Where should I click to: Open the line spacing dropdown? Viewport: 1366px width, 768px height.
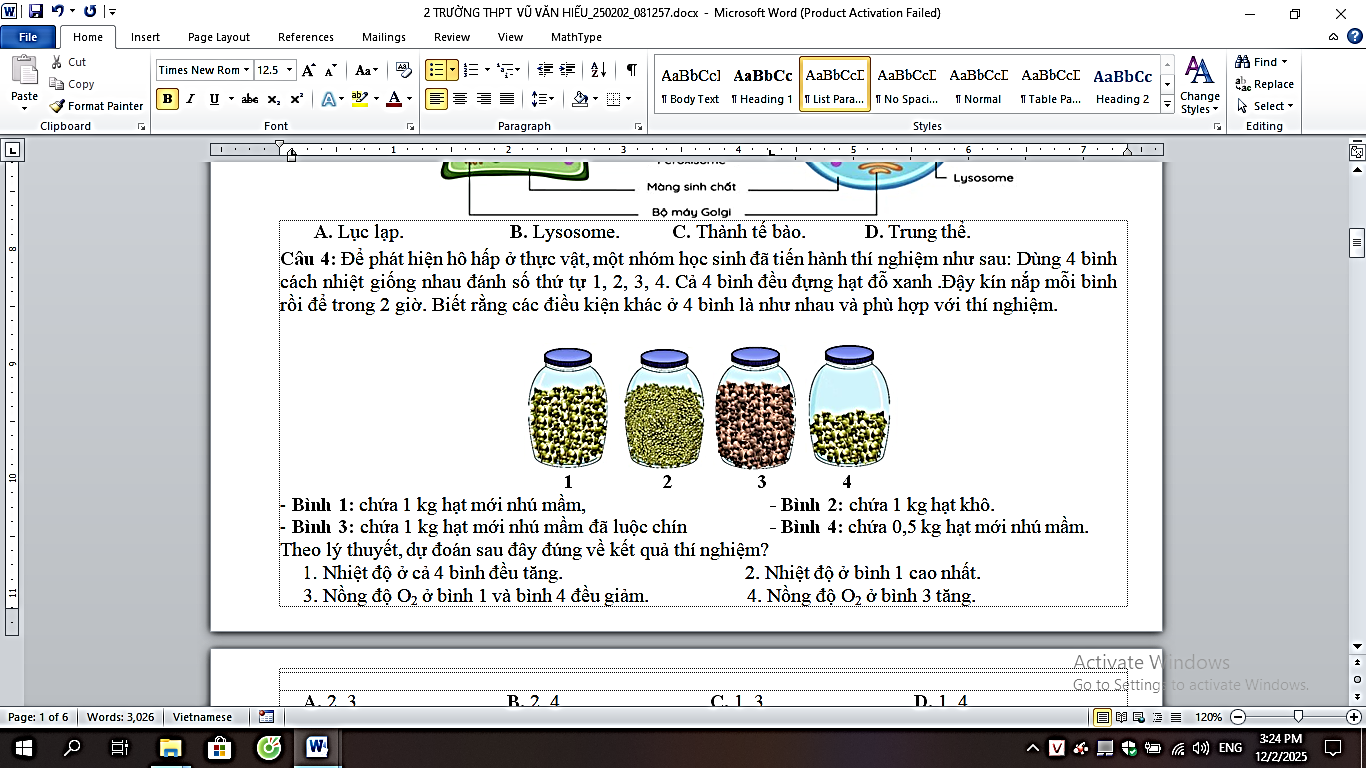coord(543,99)
